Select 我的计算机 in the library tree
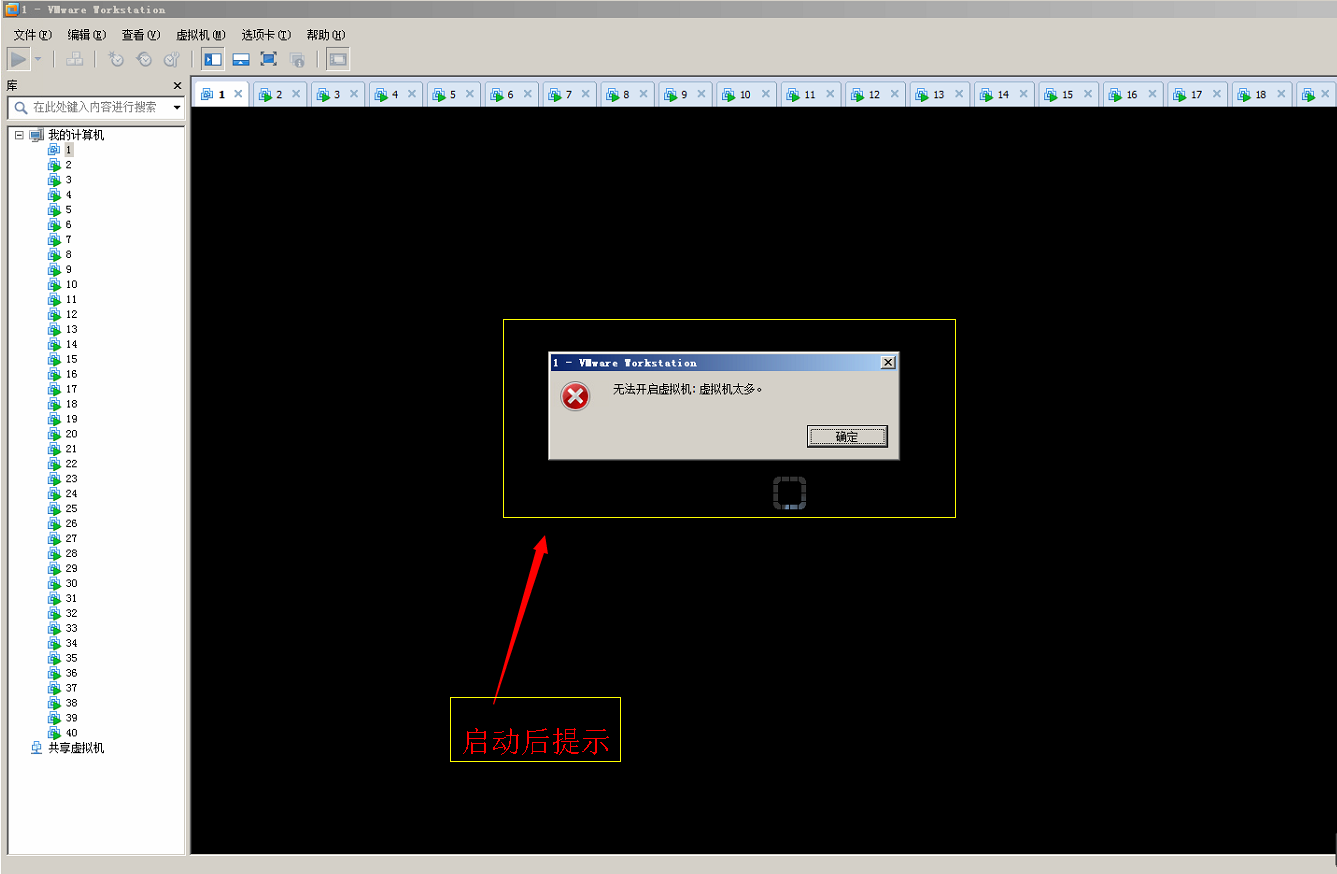 point(76,135)
